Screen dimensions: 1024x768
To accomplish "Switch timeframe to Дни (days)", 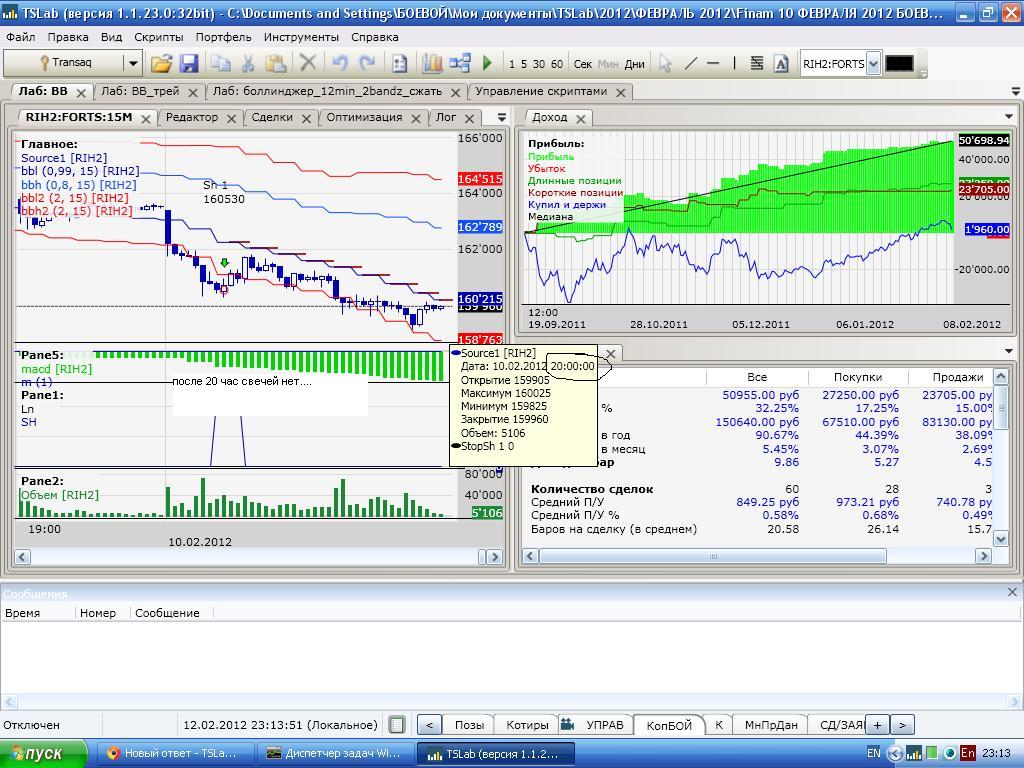I will 634,64.
